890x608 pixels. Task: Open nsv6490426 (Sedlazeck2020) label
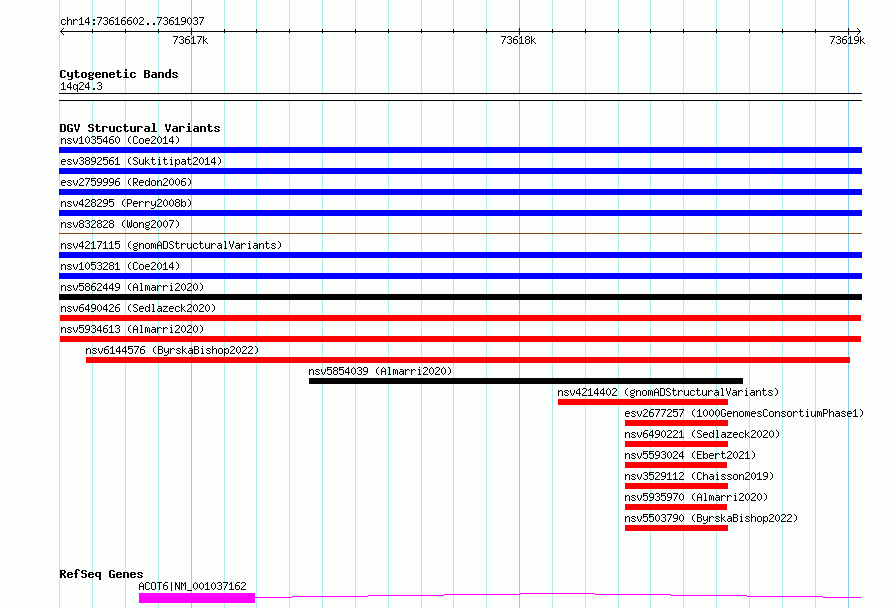[x=138, y=308]
